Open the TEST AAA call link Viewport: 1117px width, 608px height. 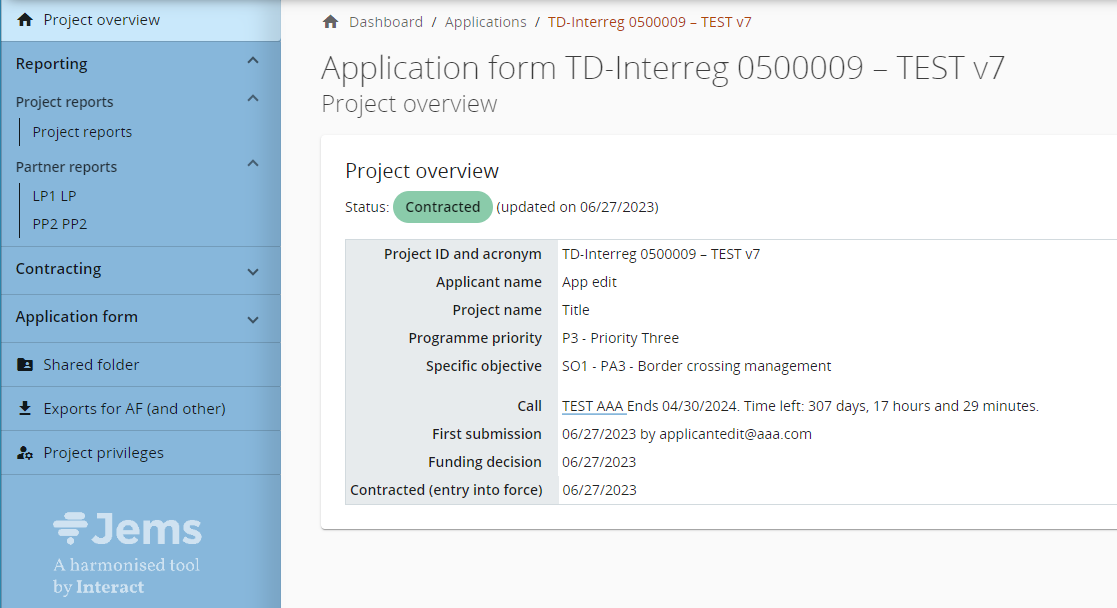pyautogui.click(x=593, y=406)
